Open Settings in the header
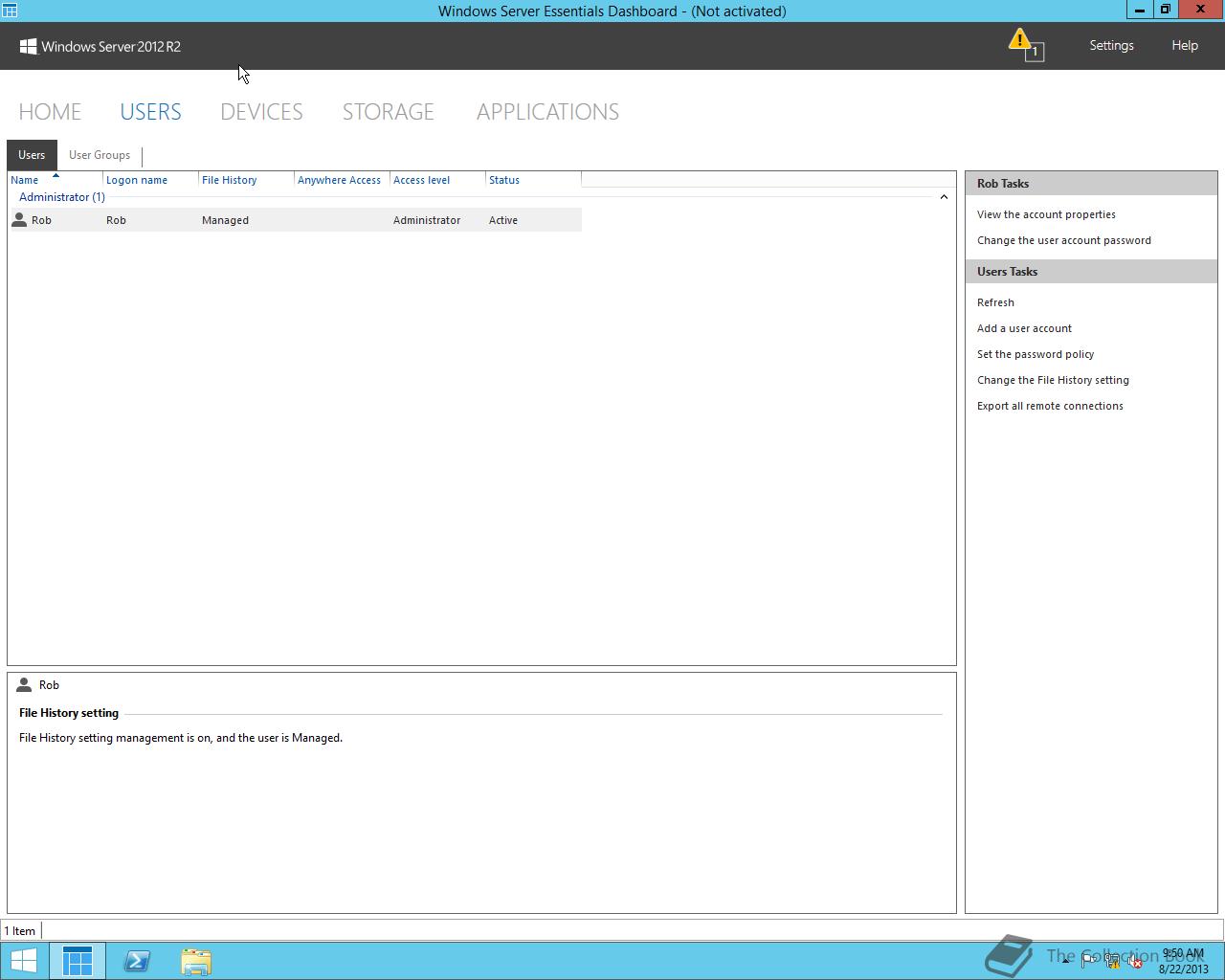1225x980 pixels. point(1111,45)
